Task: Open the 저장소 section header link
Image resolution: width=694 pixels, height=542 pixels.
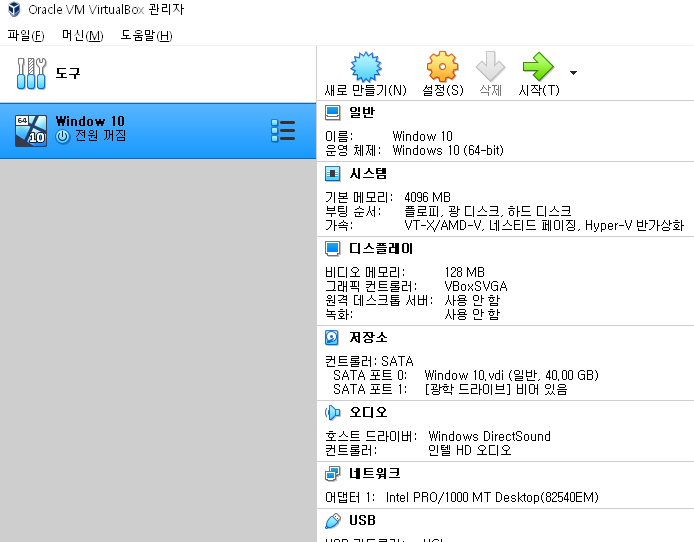Action: (x=368, y=338)
